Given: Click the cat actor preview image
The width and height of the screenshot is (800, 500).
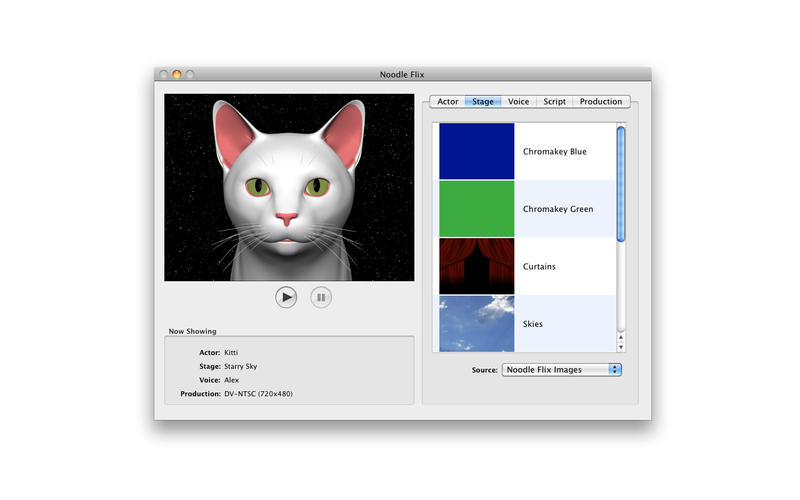Looking at the screenshot, I should click(x=289, y=187).
